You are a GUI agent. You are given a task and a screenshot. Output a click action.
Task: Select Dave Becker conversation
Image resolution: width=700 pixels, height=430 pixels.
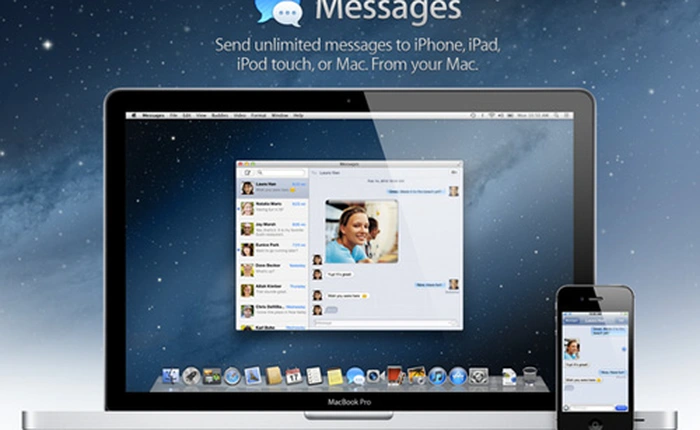click(272, 270)
